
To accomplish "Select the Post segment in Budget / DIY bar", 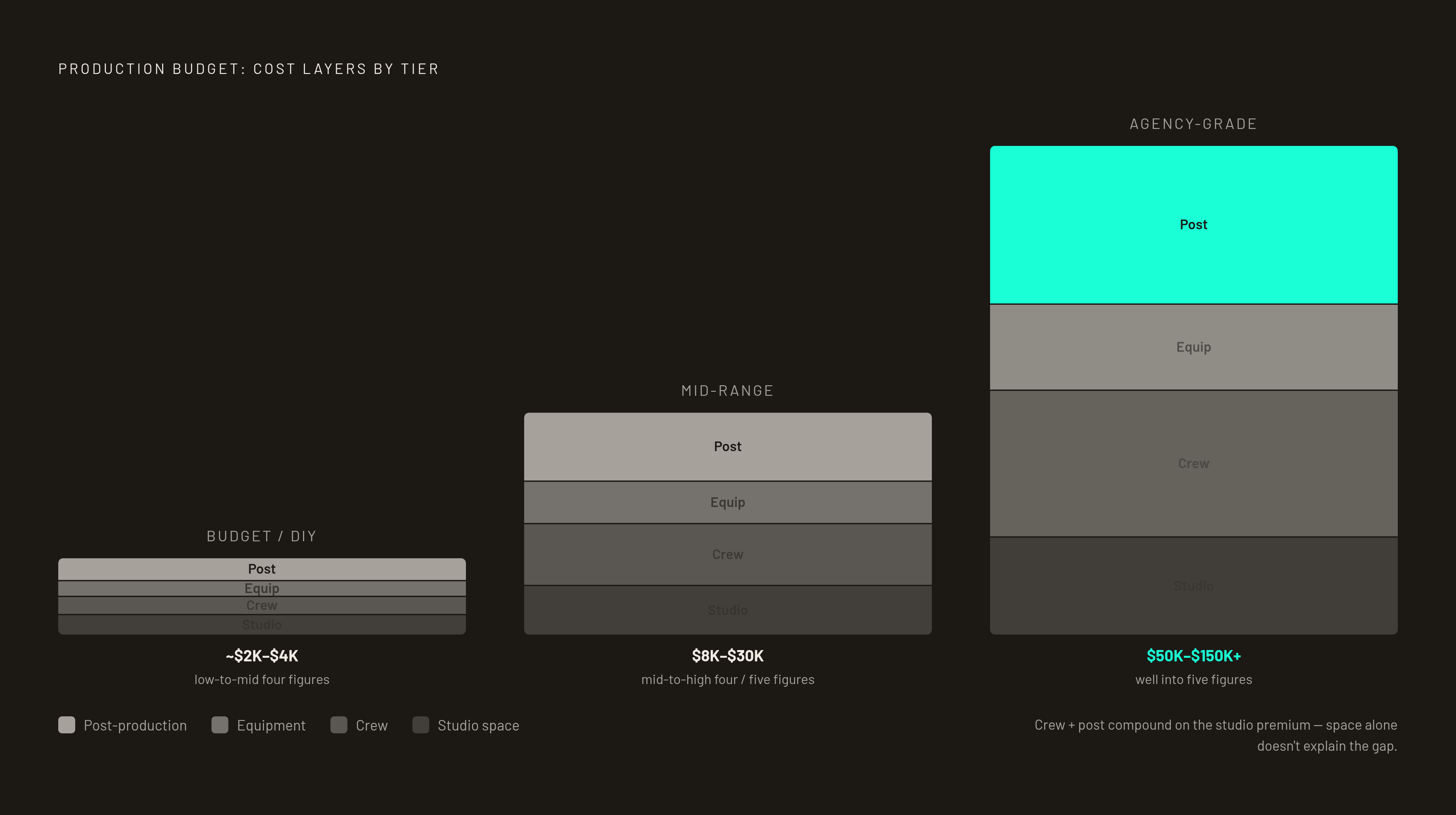I will (x=262, y=569).
